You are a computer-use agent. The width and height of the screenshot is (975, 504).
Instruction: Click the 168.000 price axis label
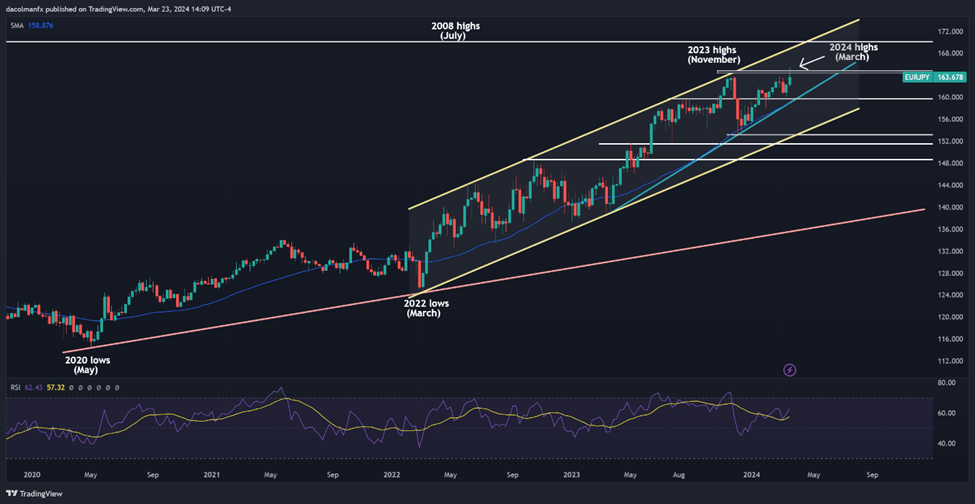952,53
